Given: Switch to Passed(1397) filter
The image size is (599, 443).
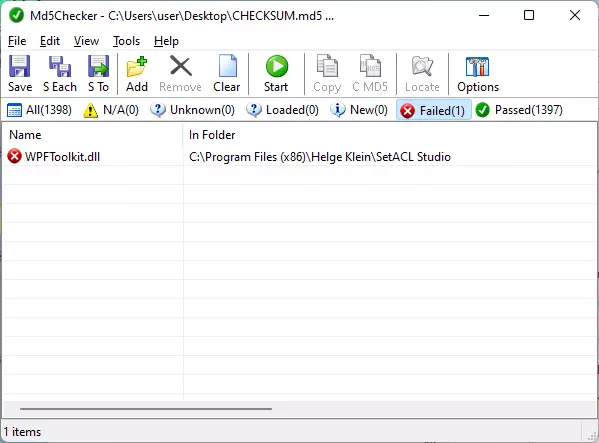Looking at the screenshot, I should pos(519,110).
